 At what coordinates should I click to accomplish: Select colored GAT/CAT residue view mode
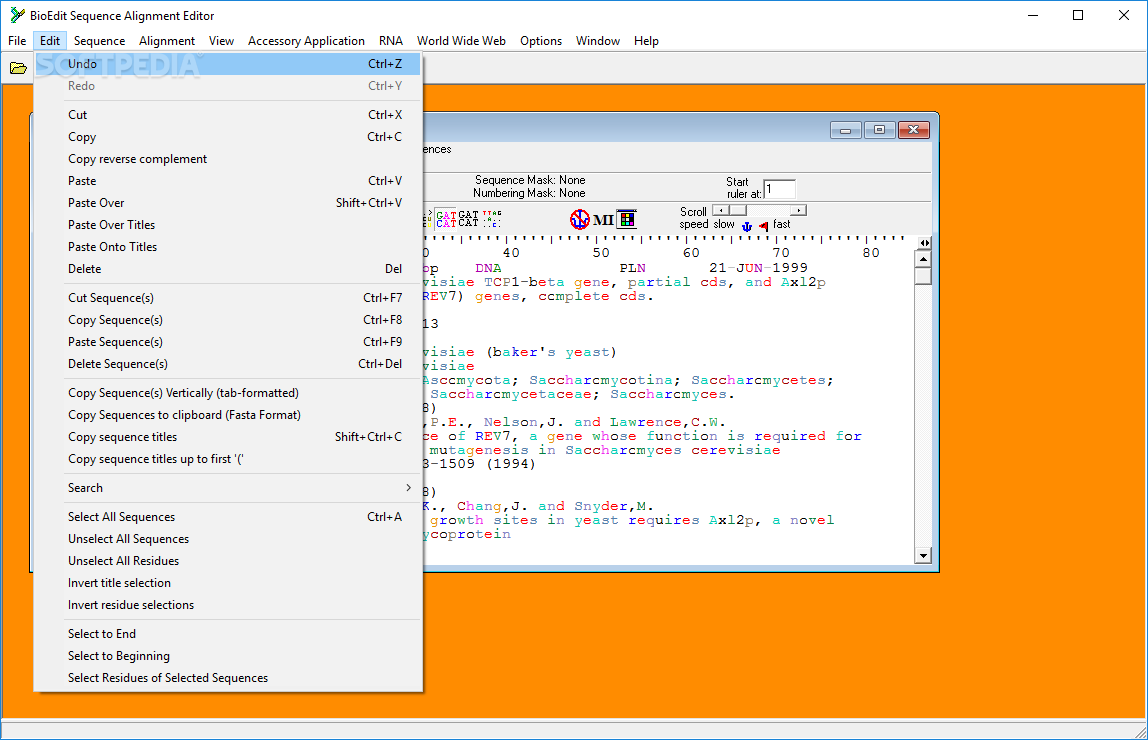pos(446,218)
